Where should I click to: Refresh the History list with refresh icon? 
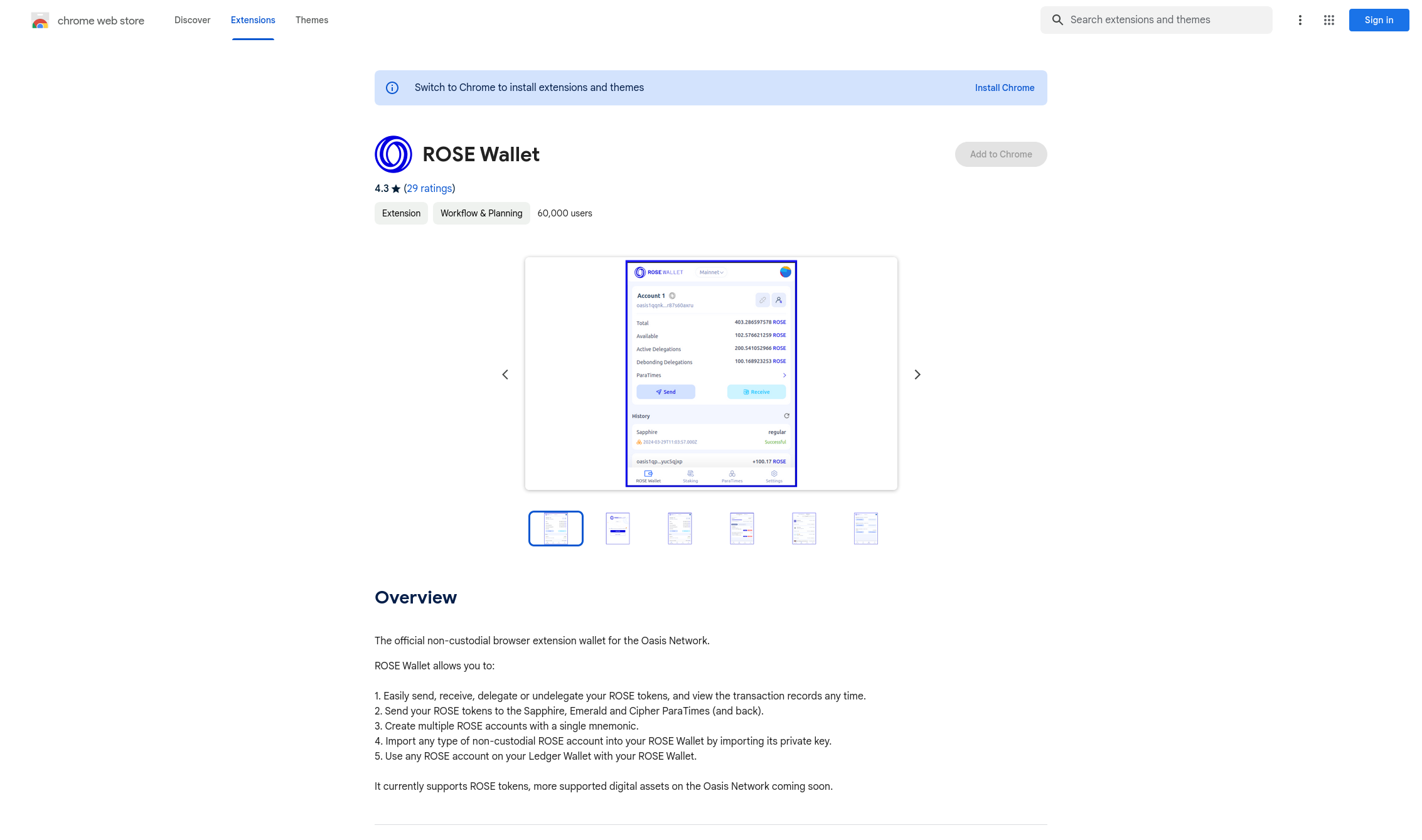pos(786,416)
